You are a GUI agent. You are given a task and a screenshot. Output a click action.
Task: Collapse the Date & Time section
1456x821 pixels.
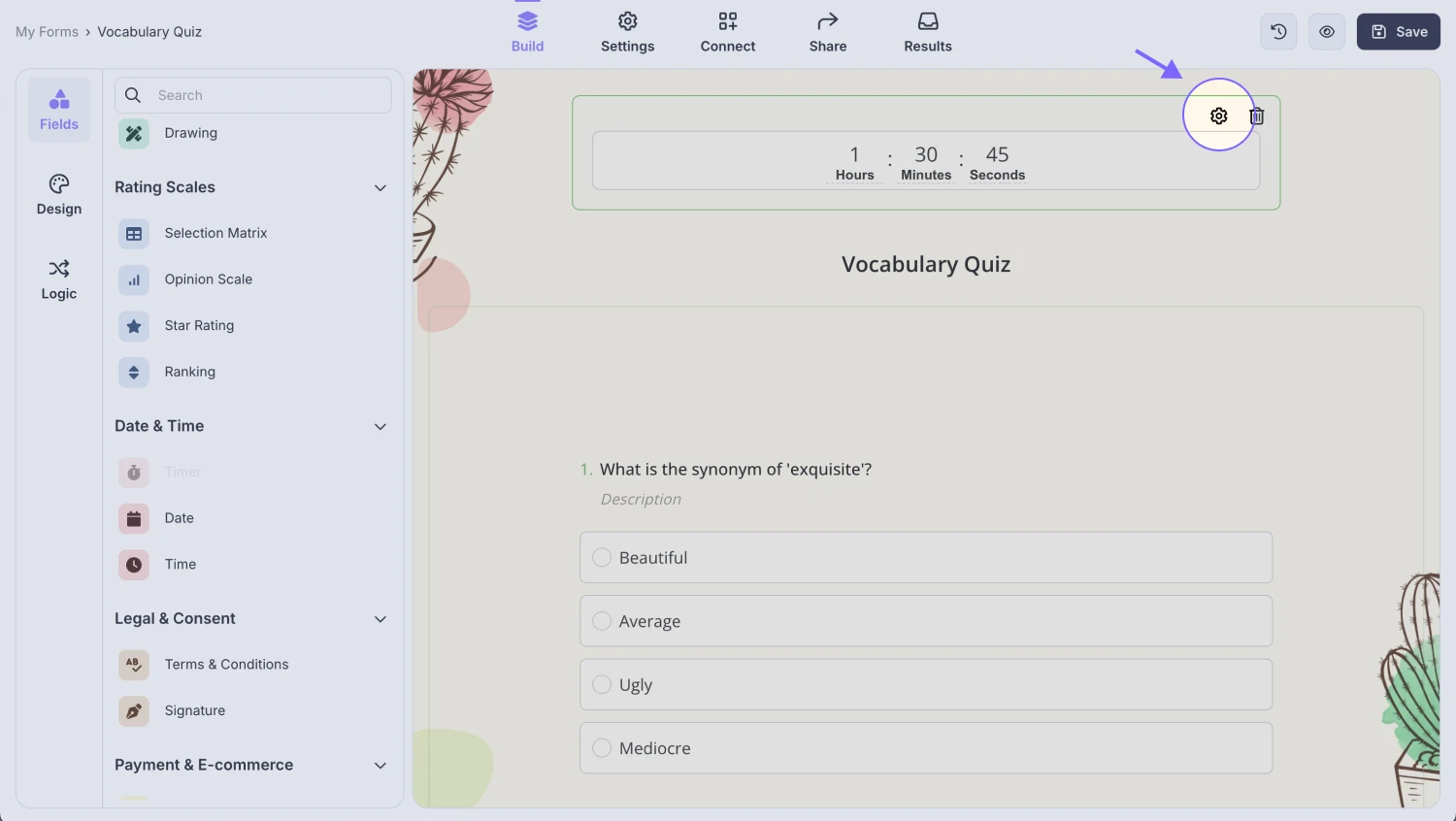click(x=381, y=427)
